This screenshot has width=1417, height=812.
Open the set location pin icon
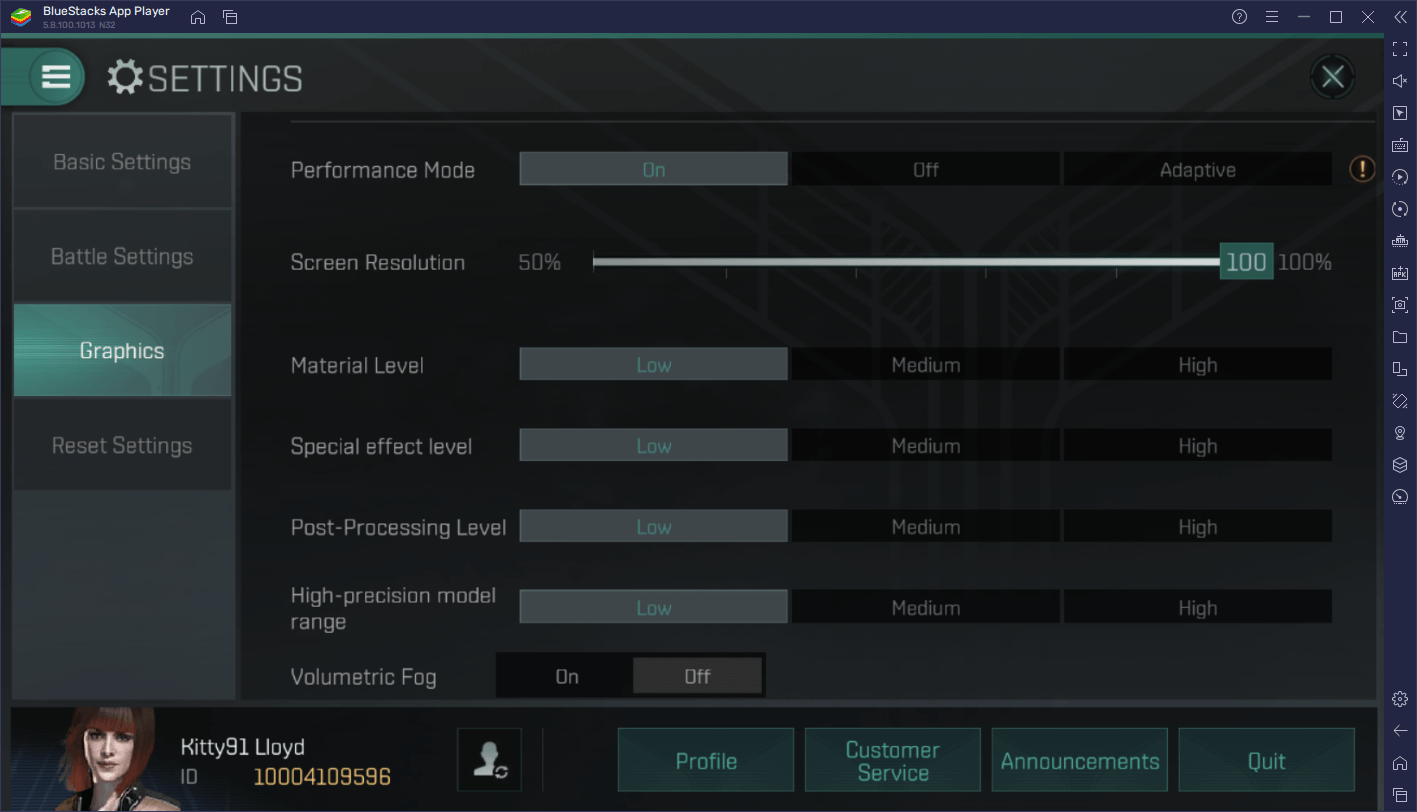1400,433
